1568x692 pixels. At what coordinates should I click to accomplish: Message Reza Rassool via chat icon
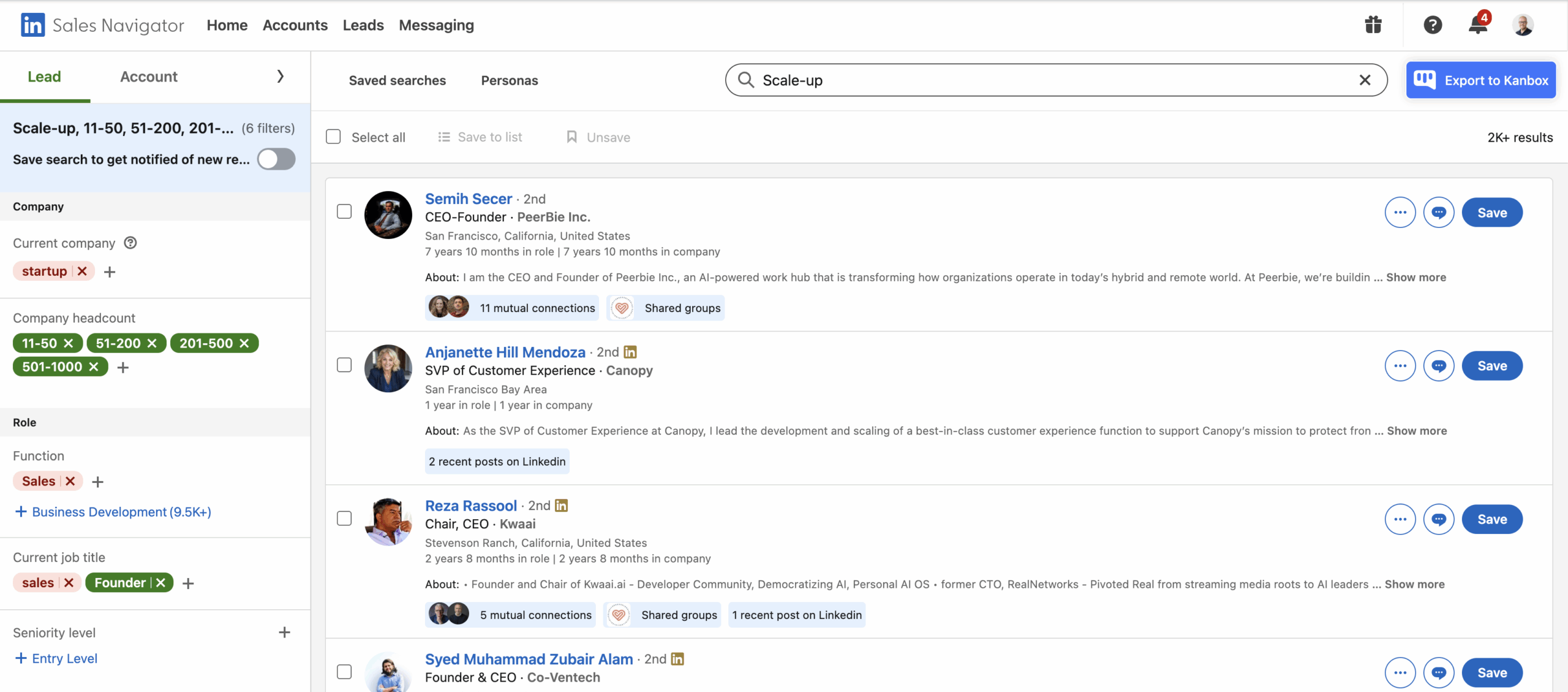[1439, 519]
